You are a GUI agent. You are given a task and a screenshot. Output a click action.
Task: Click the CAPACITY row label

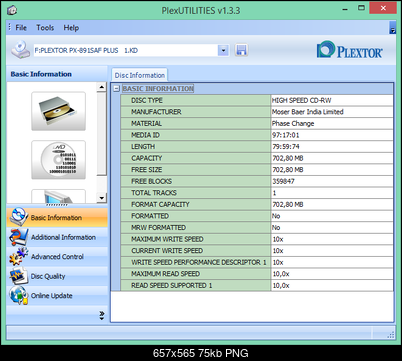coord(147,158)
